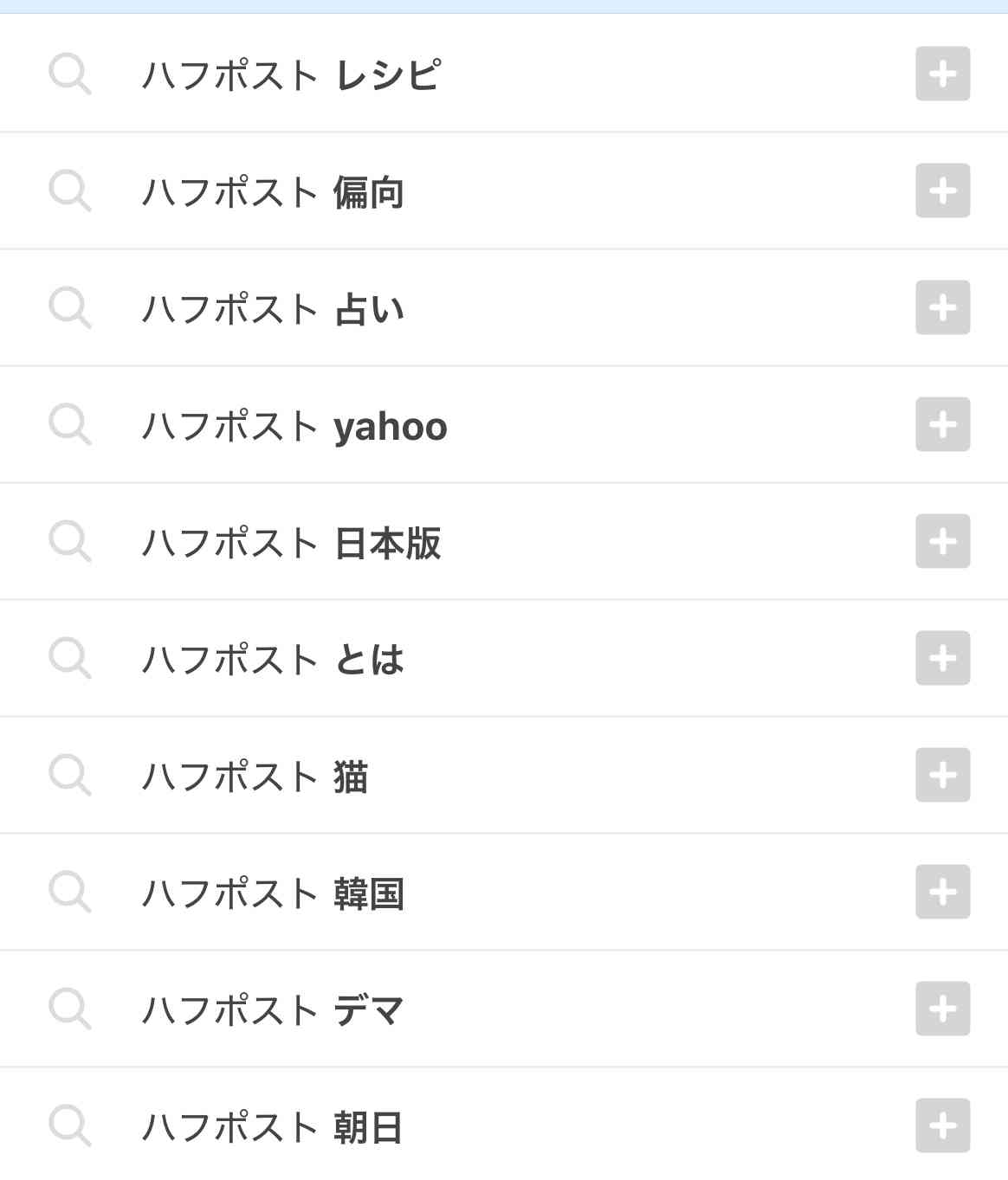Image resolution: width=1008 pixels, height=1180 pixels.
Task: Tap the plus icon next to ハフポスト 偏向
Action: click(942, 190)
